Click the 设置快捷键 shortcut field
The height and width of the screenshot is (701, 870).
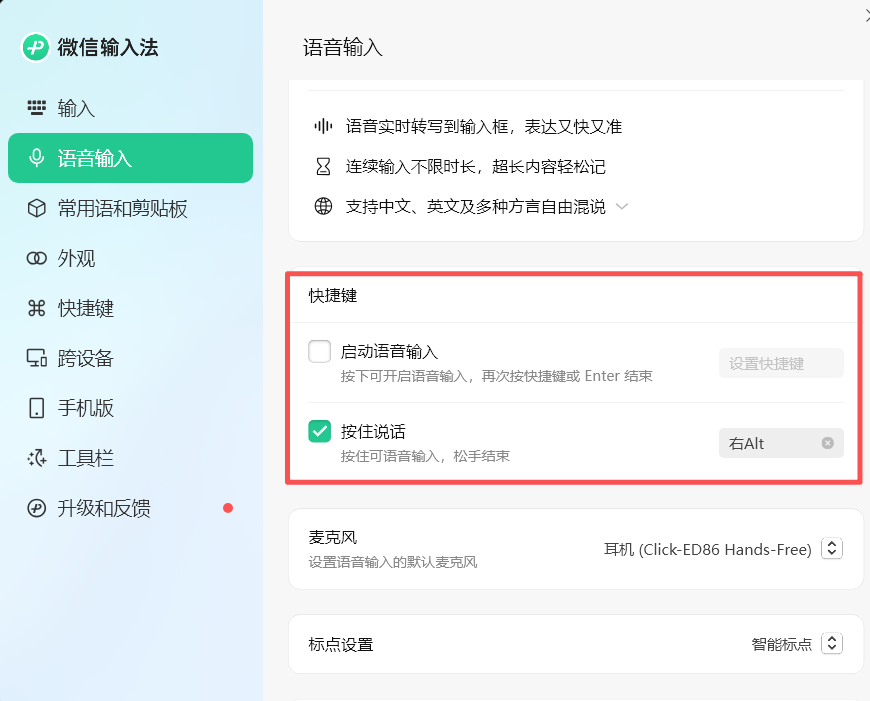tap(781, 363)
